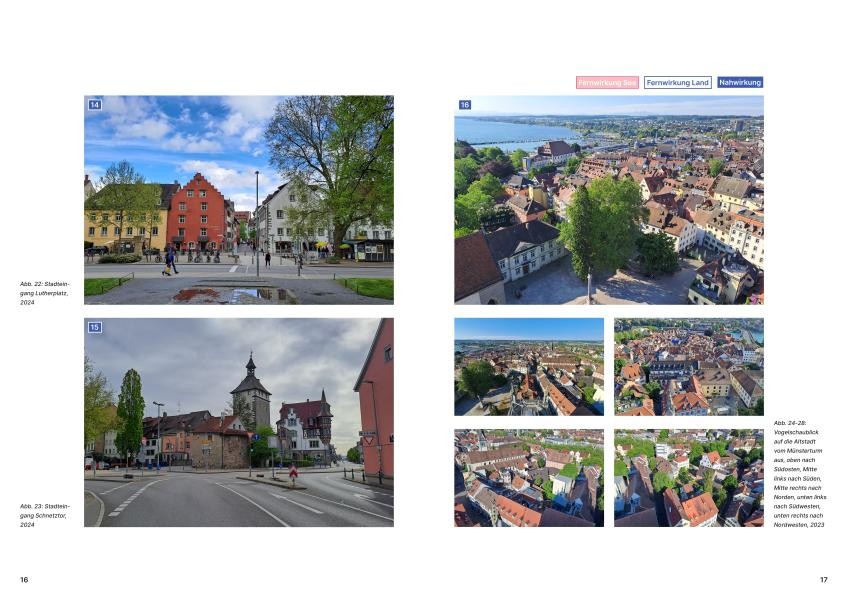Select the blue Nahwirkung tag

(x=739, y=83)
